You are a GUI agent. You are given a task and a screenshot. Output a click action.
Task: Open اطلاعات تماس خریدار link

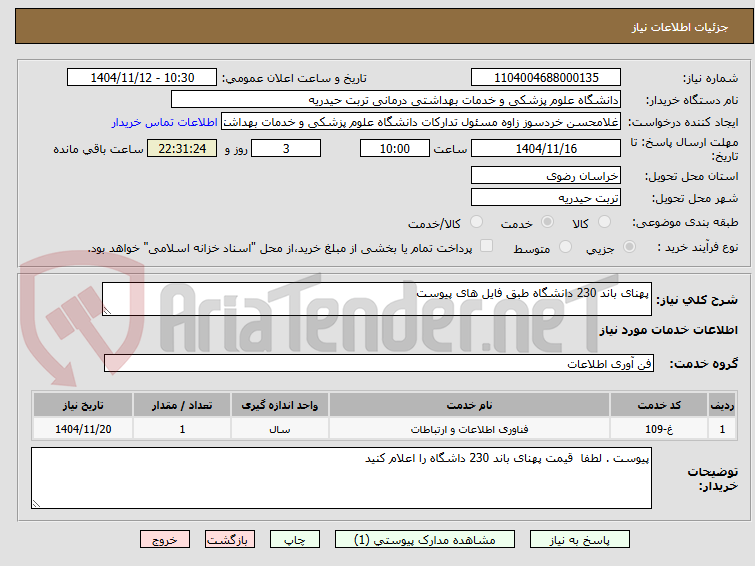click(165, 122)
